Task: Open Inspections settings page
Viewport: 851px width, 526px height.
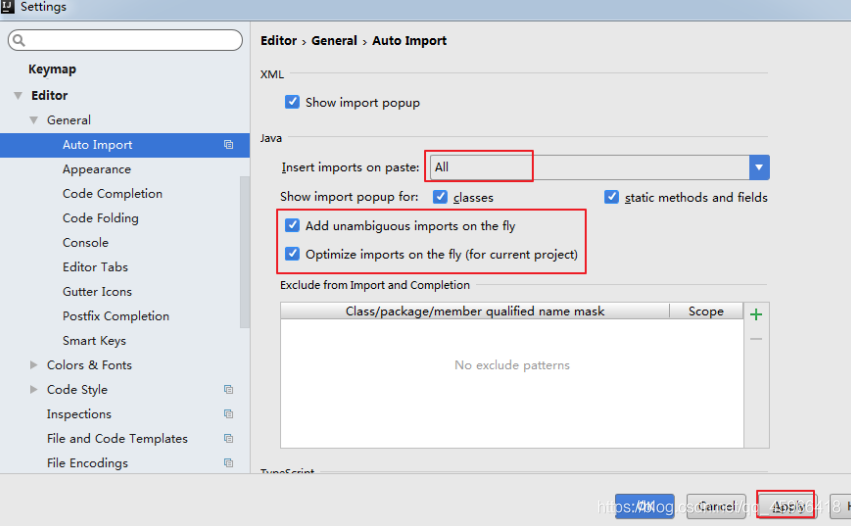Action: [x=79, y=414]
